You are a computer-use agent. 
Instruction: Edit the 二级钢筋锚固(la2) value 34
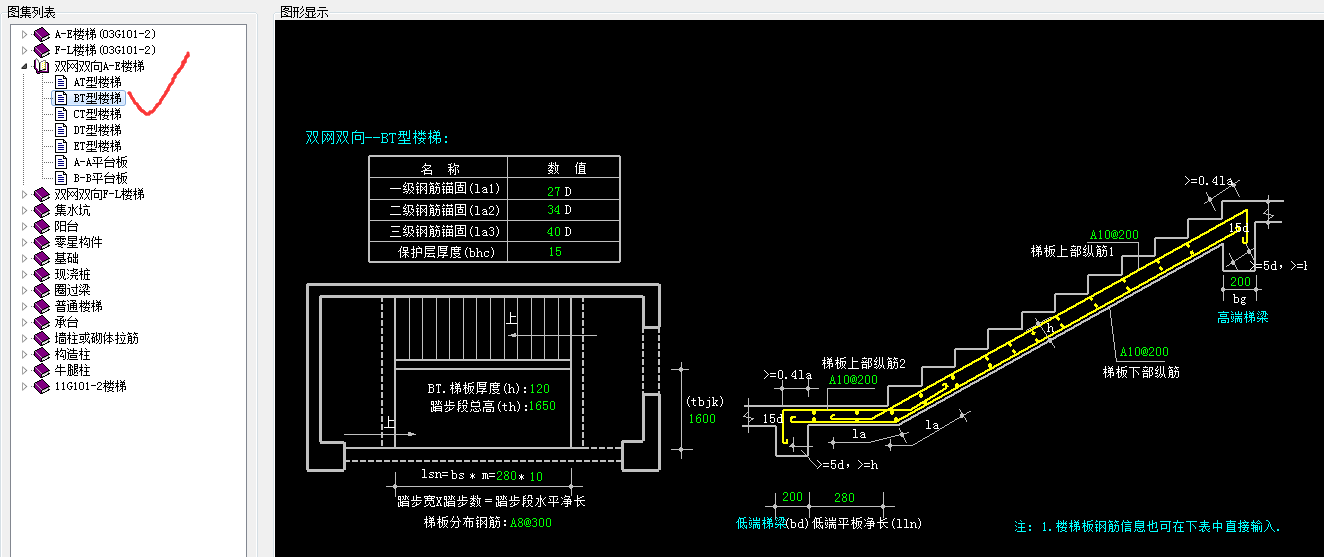click(x=554, y=210)
